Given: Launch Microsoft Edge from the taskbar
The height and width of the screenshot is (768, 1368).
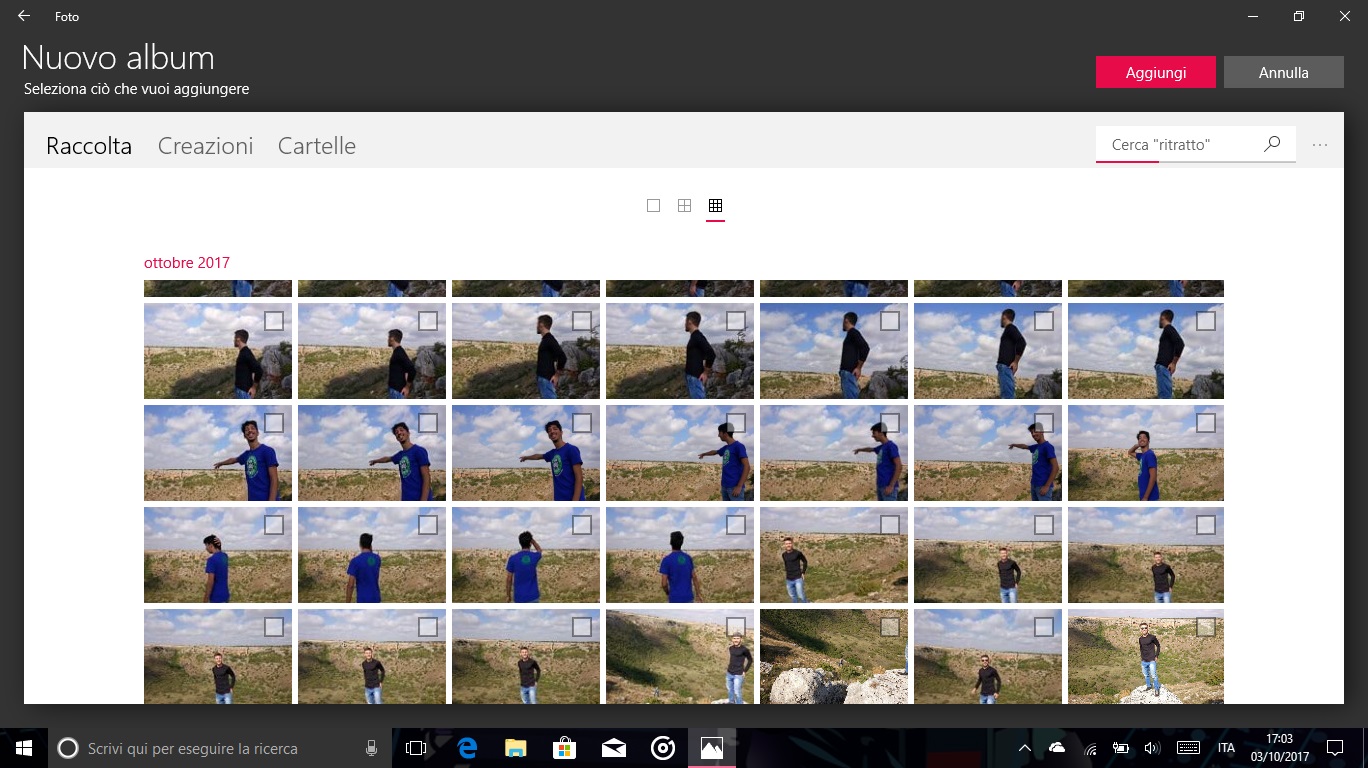Looking at the screenshot, I should (x=466, y=748).
